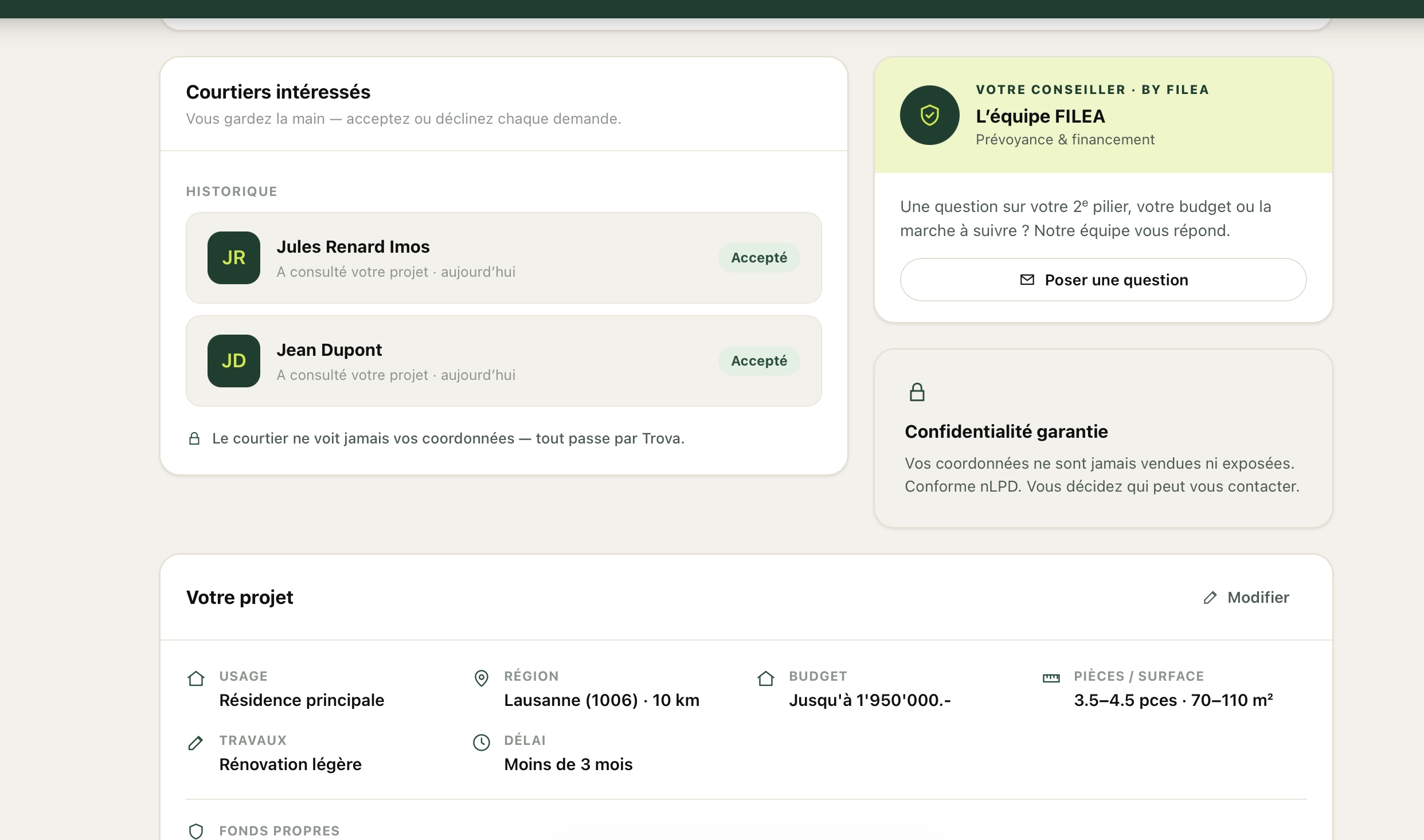Click the ruler icon beside Pièces / Surface

point(1051,678)
